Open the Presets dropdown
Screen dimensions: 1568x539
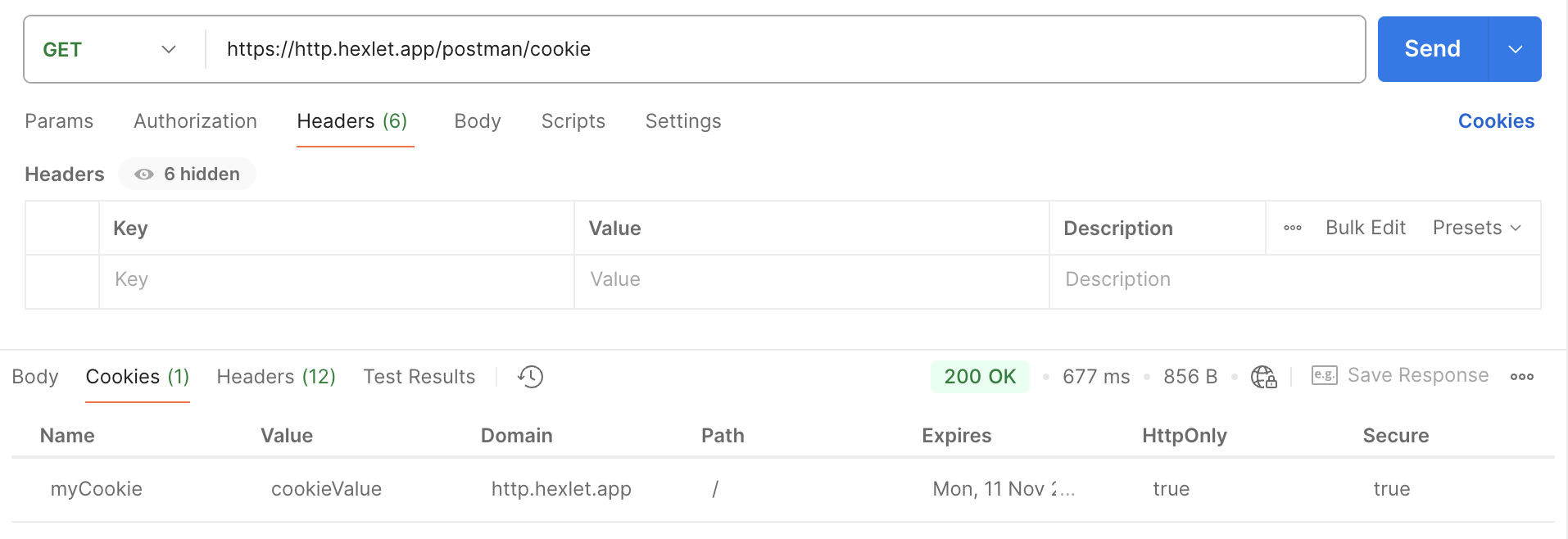[x=1476, y=228]
